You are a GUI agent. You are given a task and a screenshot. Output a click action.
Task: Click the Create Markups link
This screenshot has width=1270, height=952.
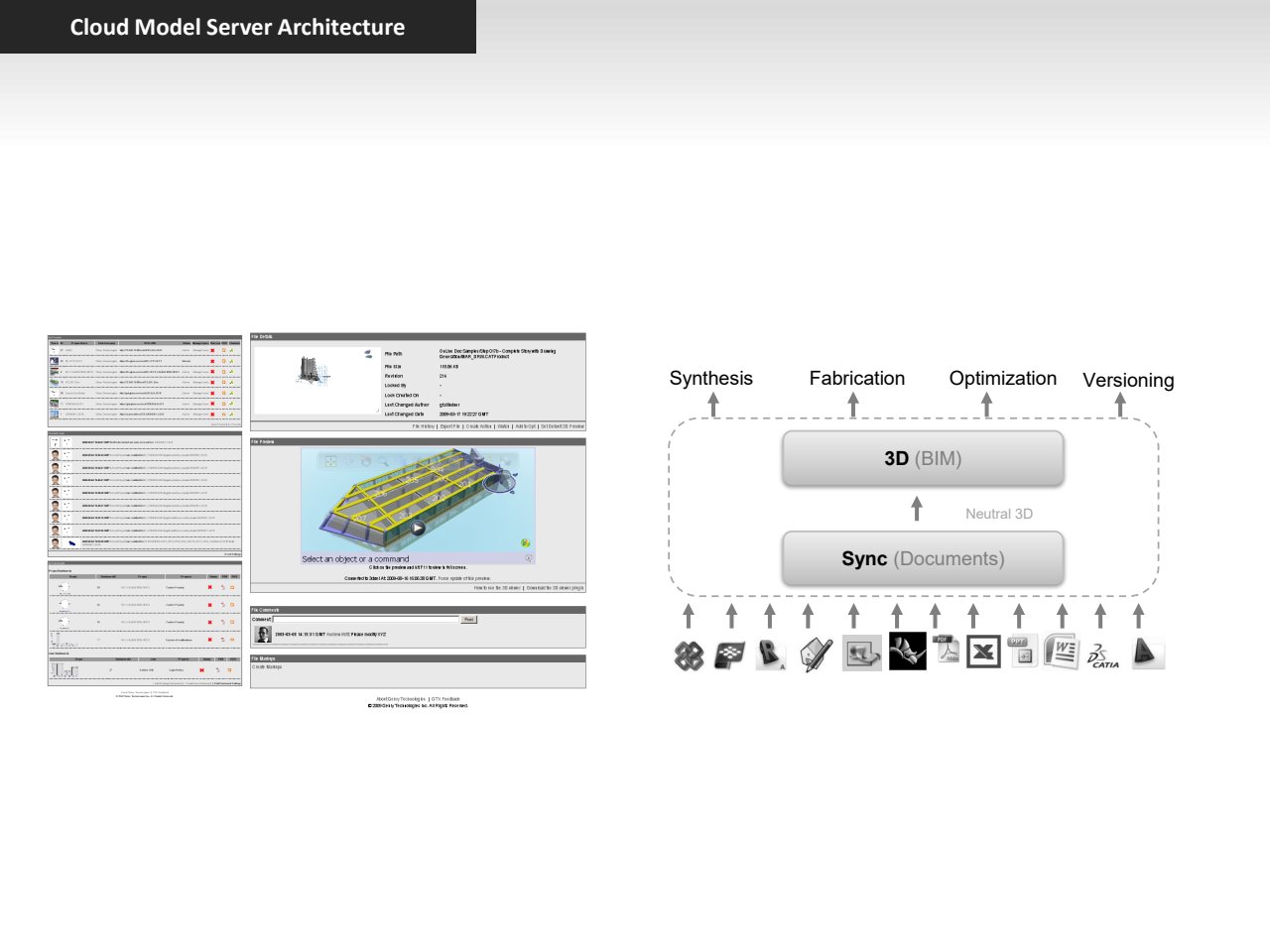point(267,666)
